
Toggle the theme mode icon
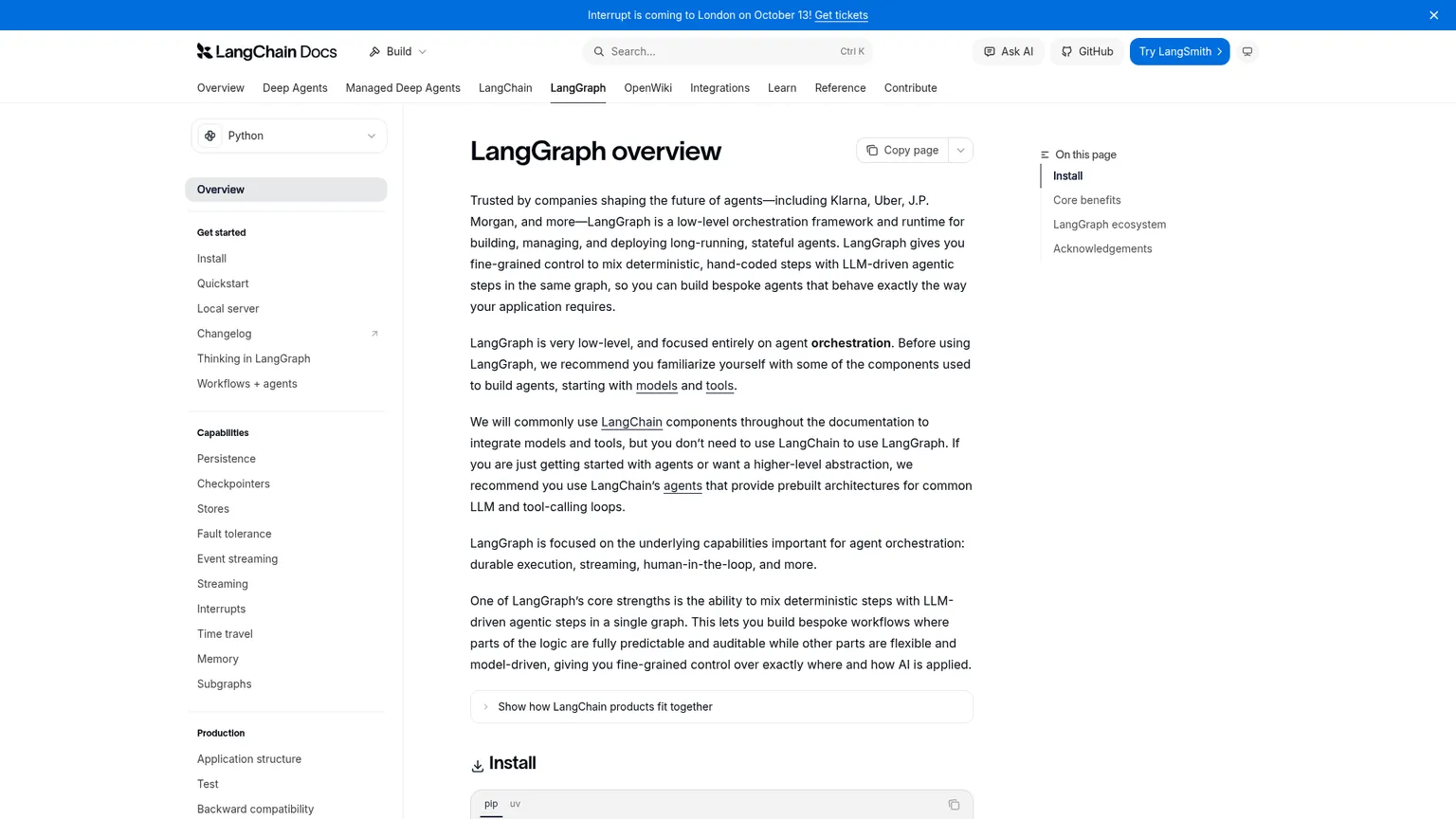(1247, 51)
